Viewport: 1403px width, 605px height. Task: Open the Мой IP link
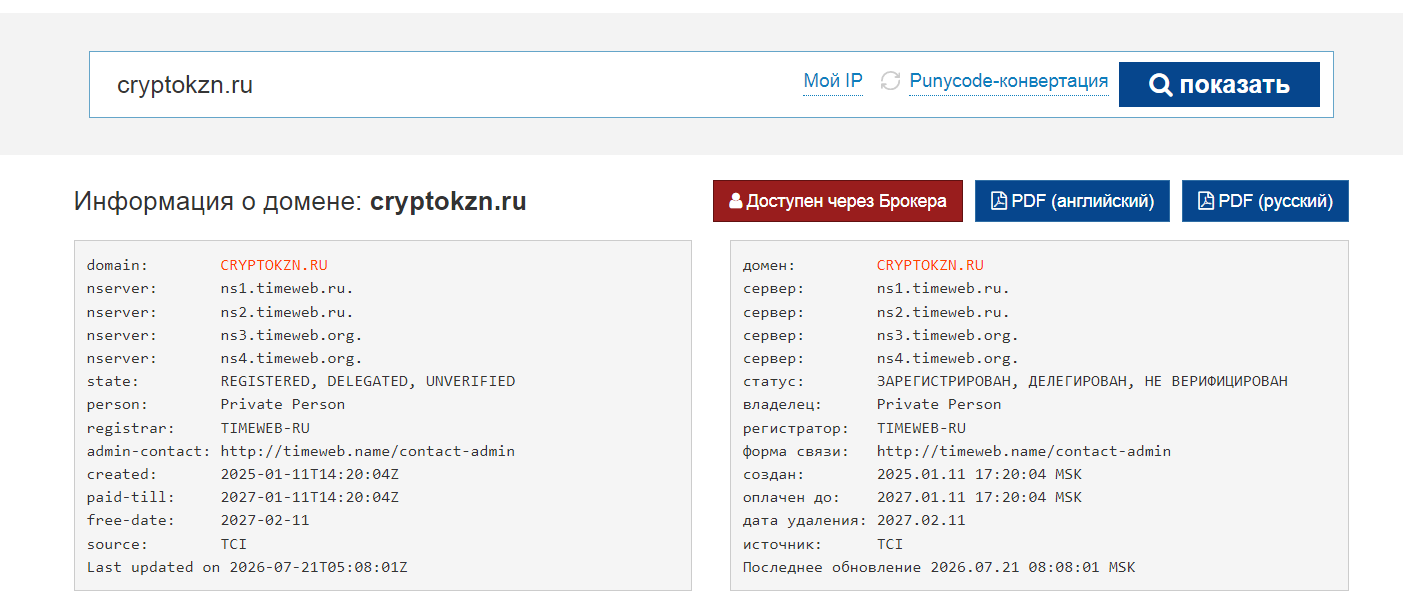[833, 81]
